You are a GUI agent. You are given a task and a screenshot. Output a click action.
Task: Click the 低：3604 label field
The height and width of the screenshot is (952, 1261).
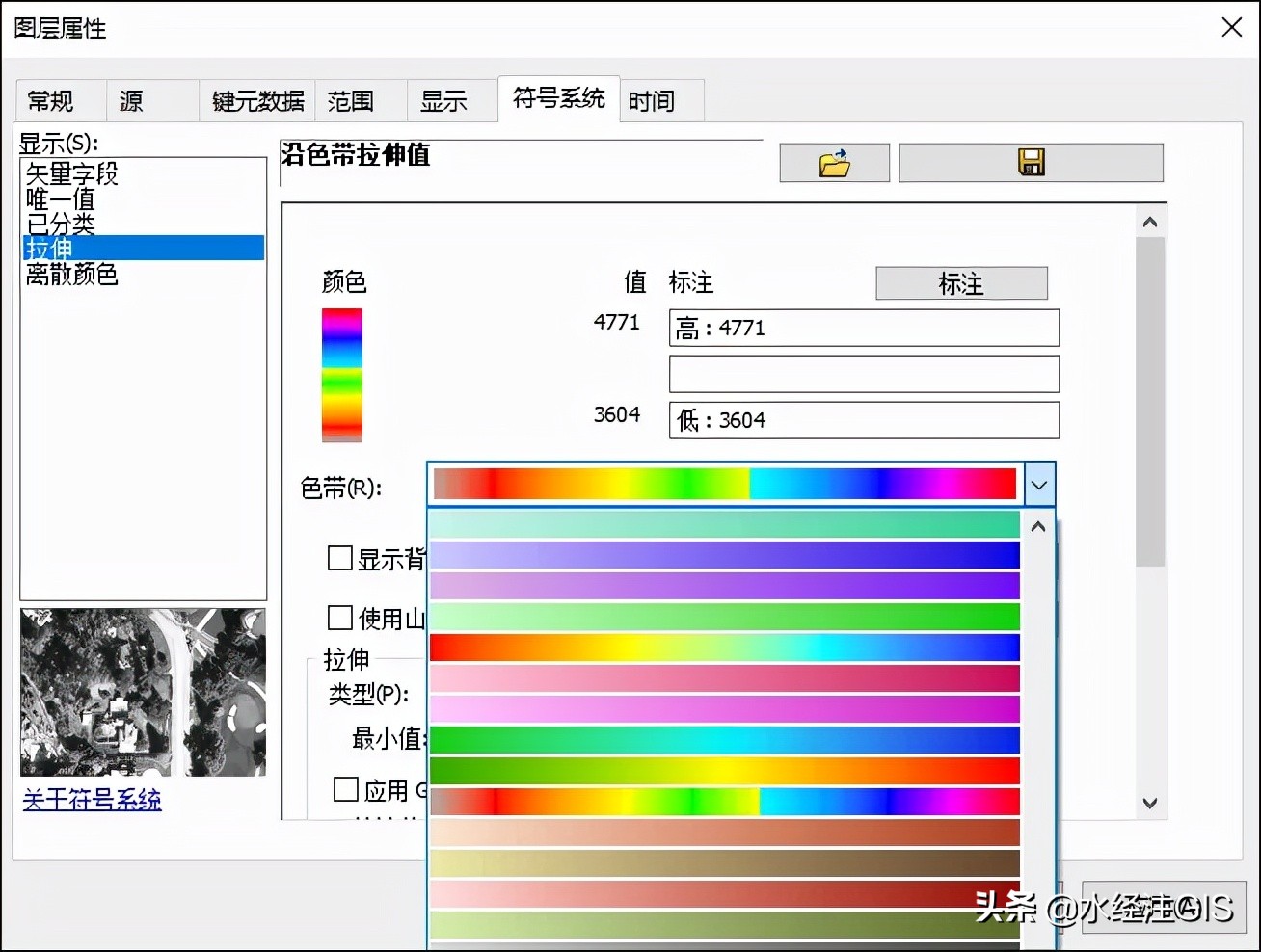(x=864, y=420)
